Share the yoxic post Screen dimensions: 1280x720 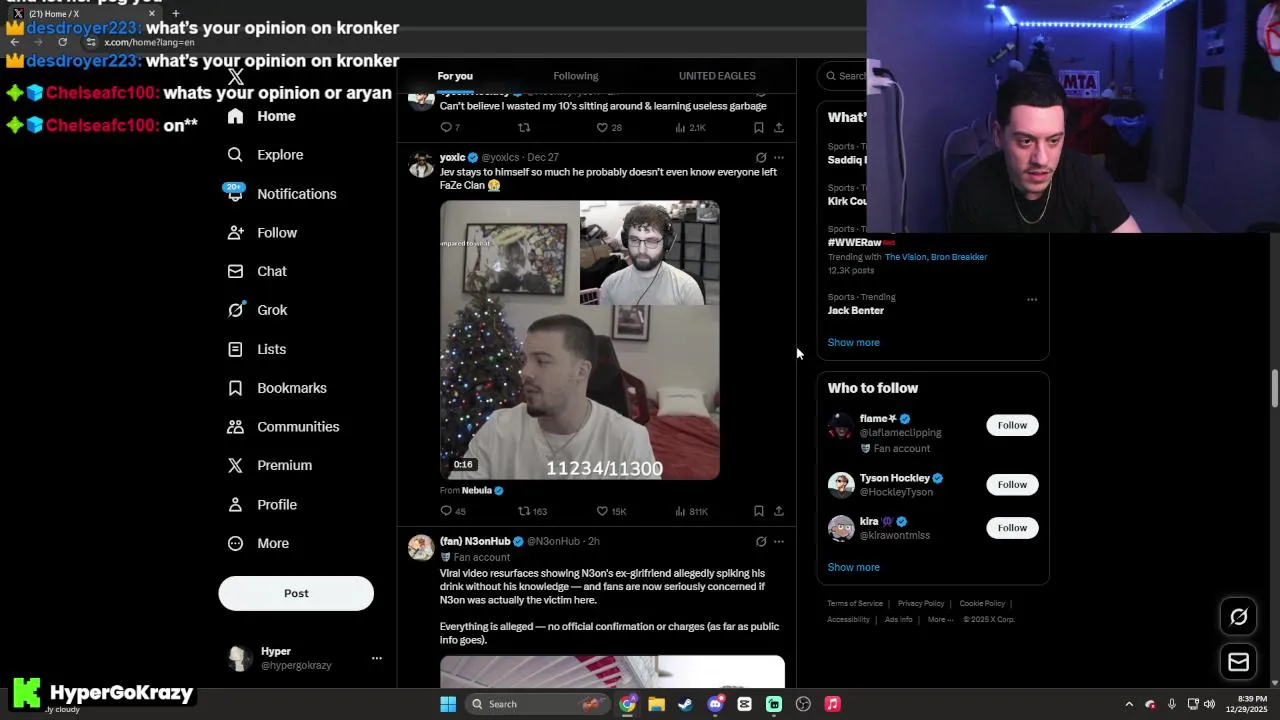point(779,511)
